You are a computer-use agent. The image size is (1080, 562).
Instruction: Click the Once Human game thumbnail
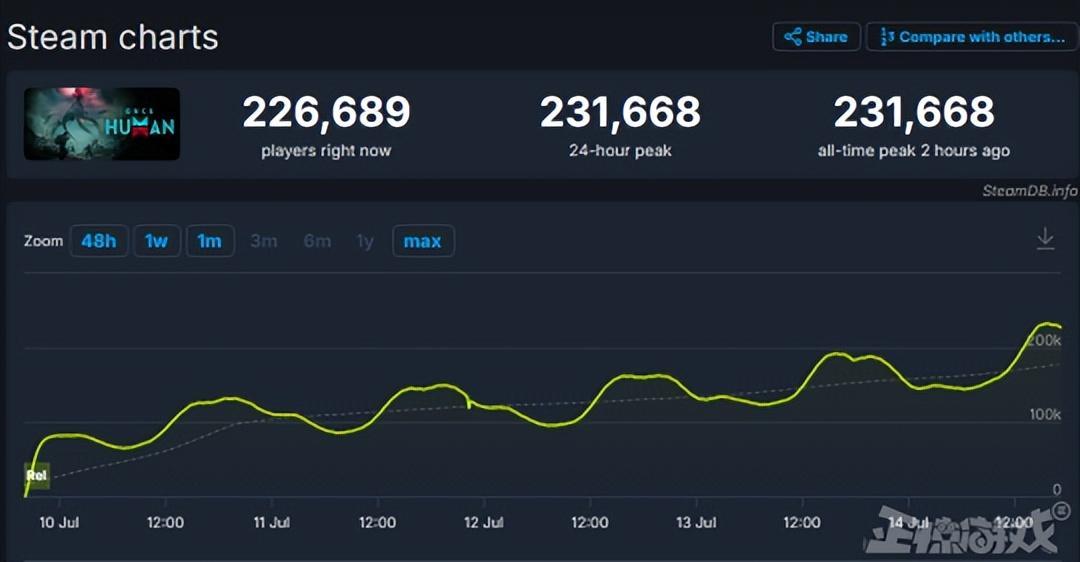pos(102,124)
